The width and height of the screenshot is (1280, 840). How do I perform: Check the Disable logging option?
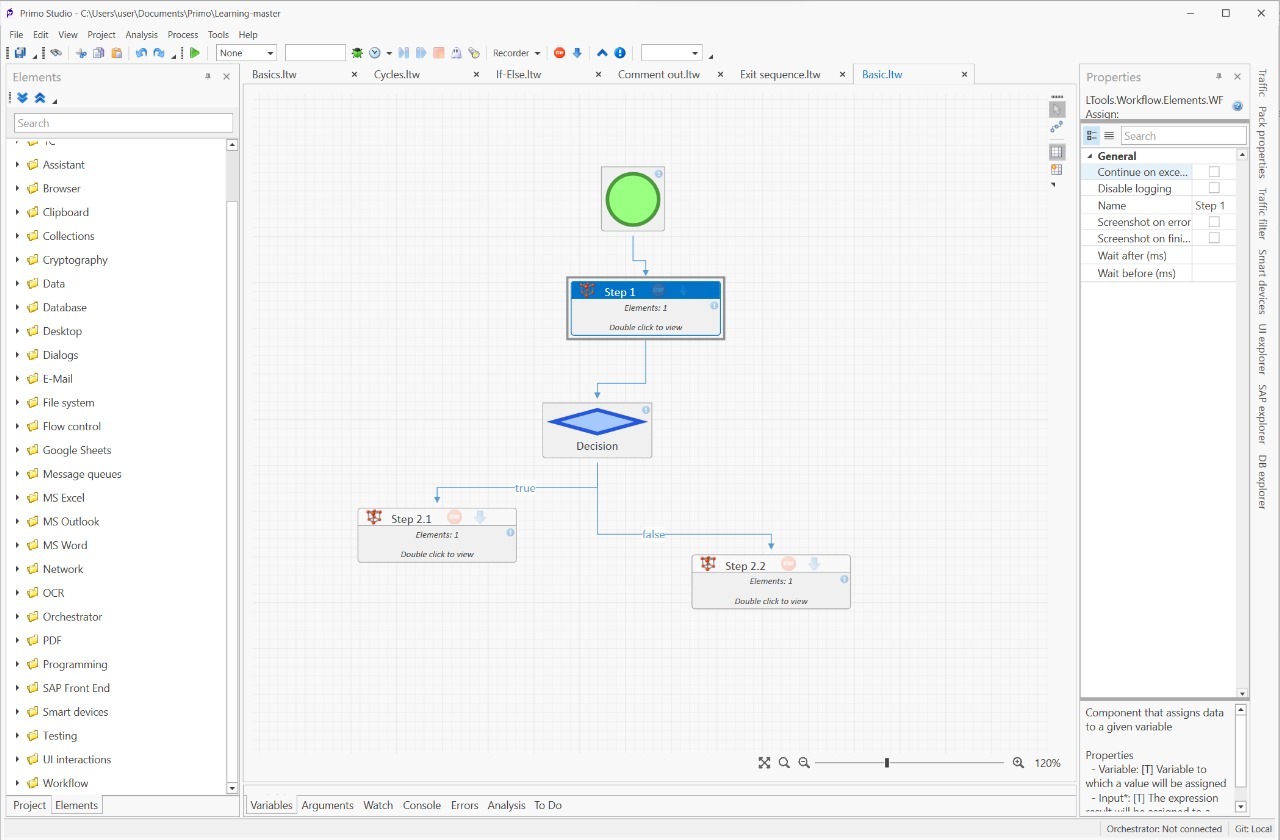click(1213, 188)
